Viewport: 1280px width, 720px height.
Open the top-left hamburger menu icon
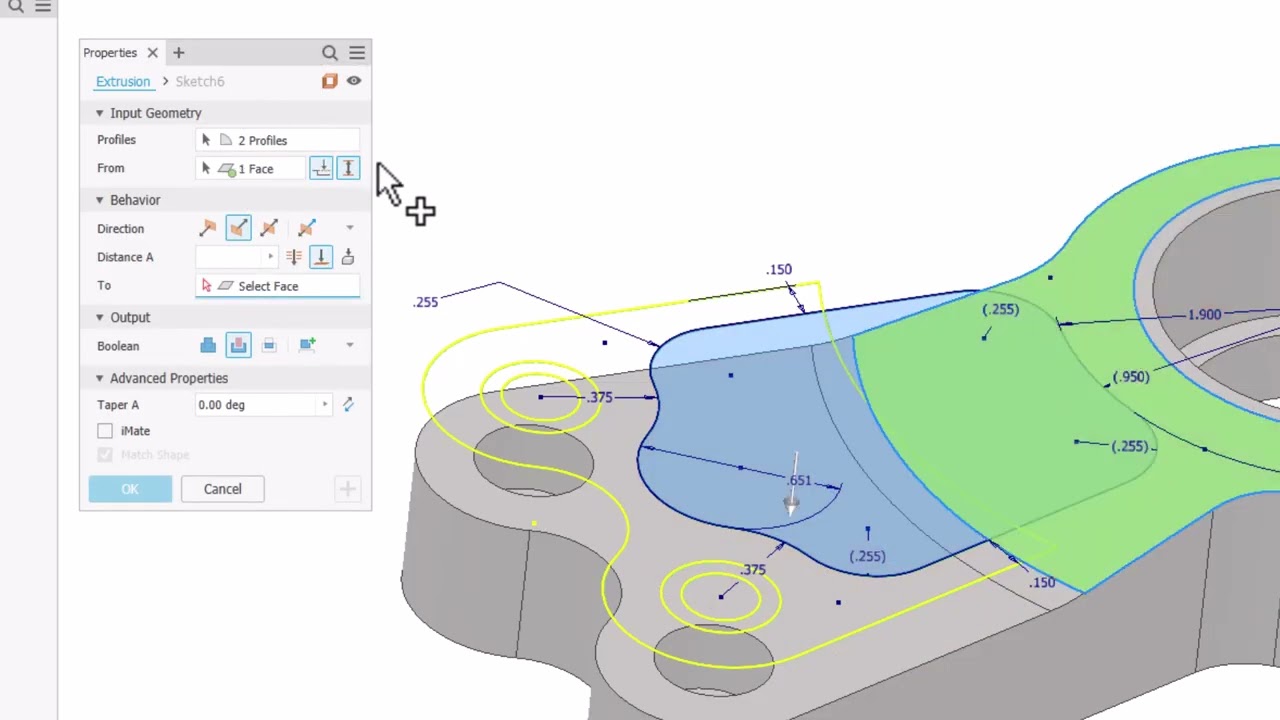43,6
